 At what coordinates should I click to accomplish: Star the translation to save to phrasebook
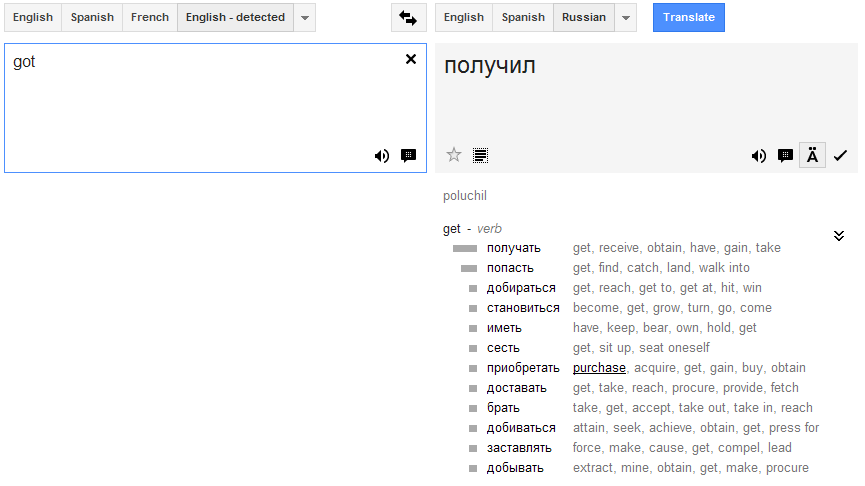(x=454, y=155)
